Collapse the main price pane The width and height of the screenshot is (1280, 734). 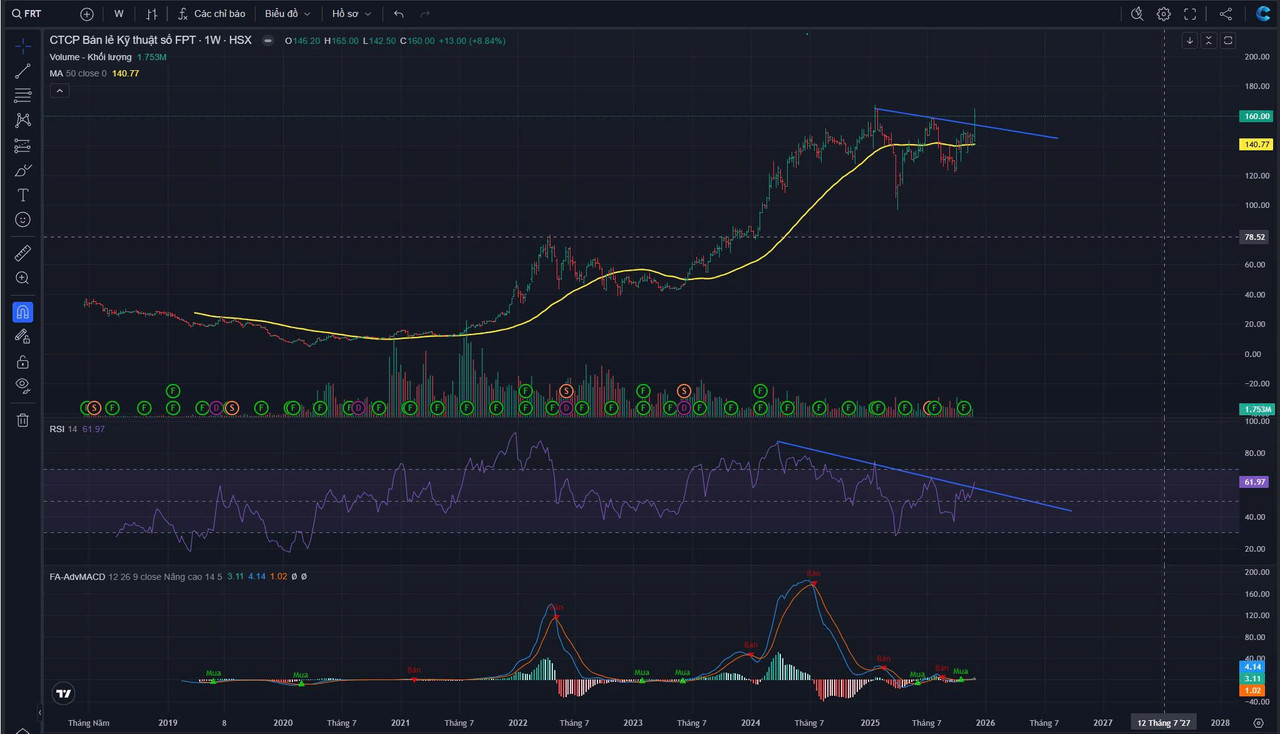coord(1209,41)
